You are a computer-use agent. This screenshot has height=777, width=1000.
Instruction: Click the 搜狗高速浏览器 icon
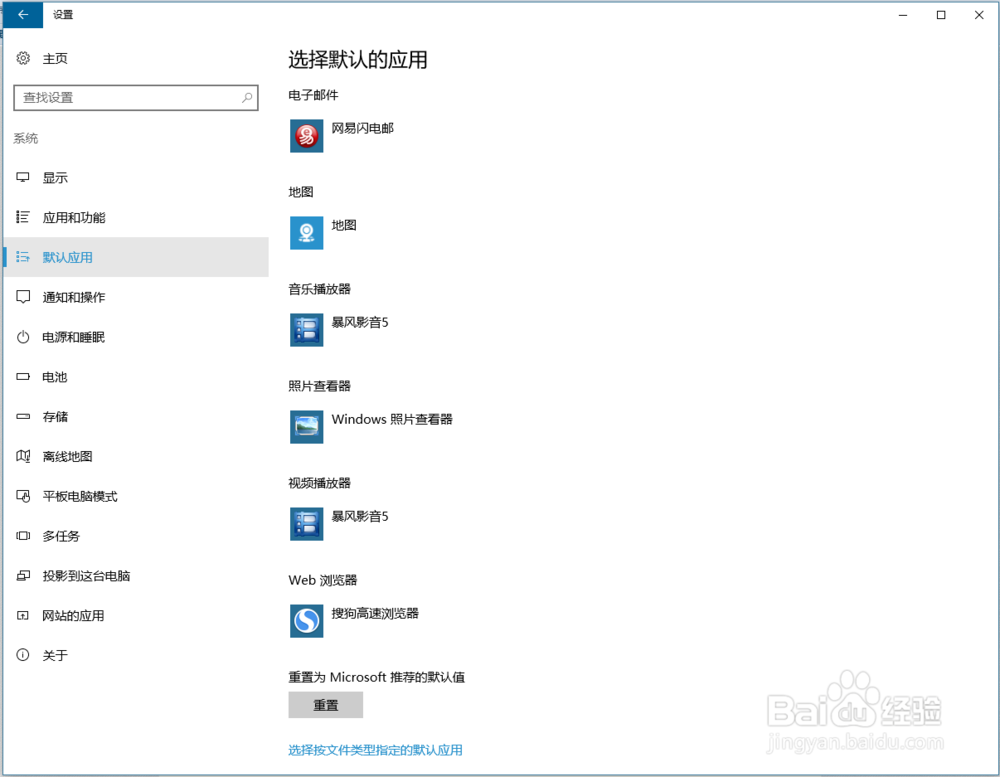pos(307,621)
